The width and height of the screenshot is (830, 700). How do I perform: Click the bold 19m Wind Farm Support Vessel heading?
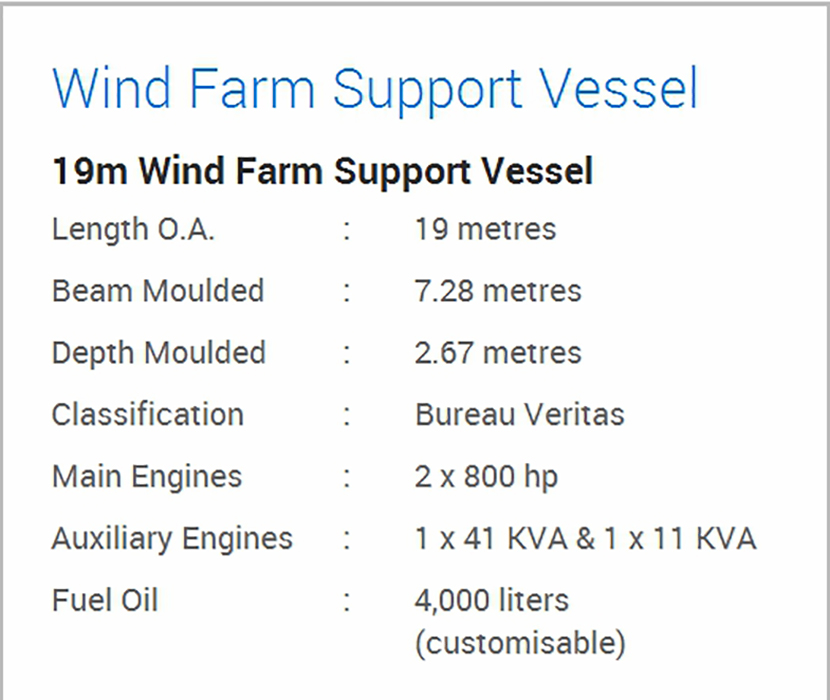point(322,171)
